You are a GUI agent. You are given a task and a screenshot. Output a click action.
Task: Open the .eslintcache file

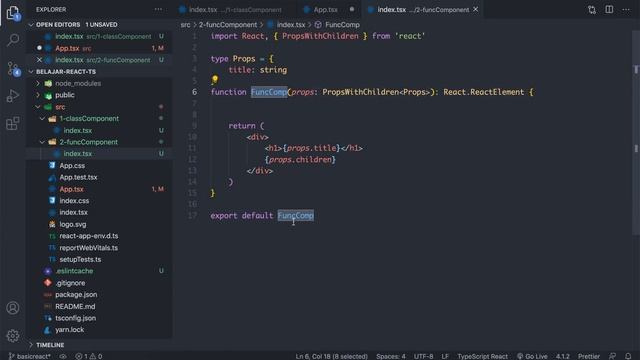(99, 271)
